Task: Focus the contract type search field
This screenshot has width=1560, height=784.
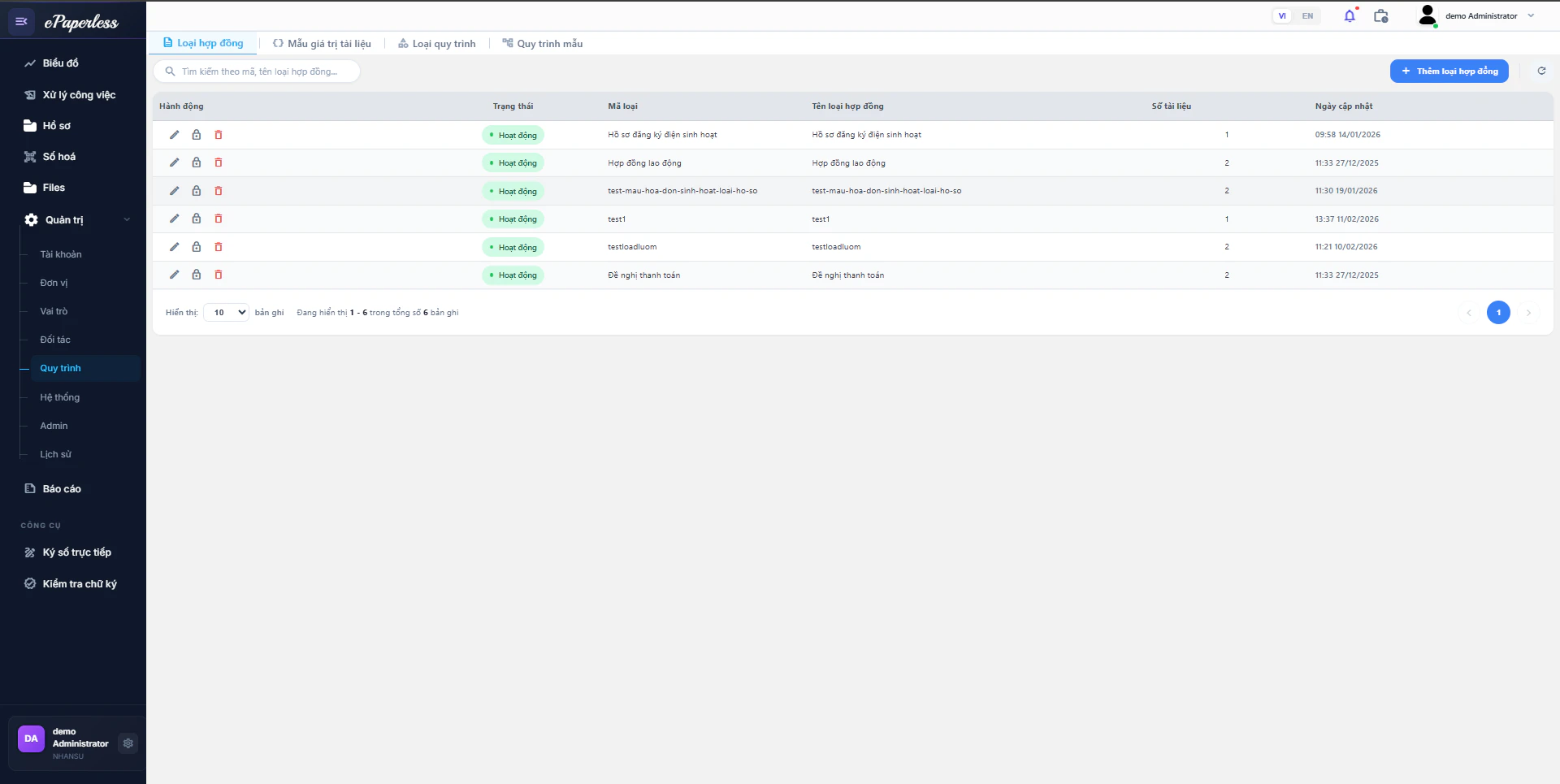Action: point(257,71)
